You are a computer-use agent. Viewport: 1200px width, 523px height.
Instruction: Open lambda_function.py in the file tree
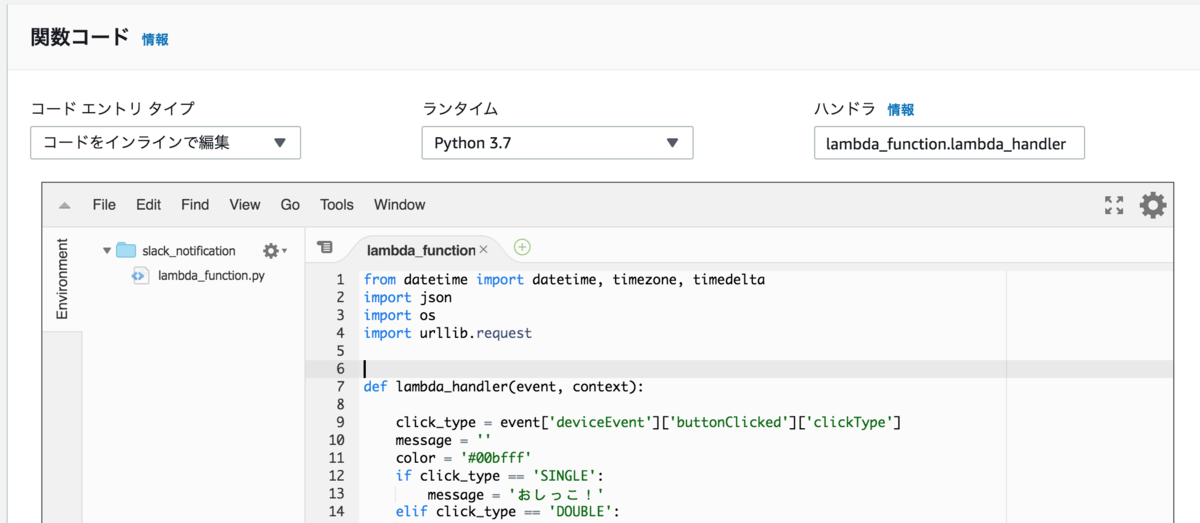(x=211, y=275)
